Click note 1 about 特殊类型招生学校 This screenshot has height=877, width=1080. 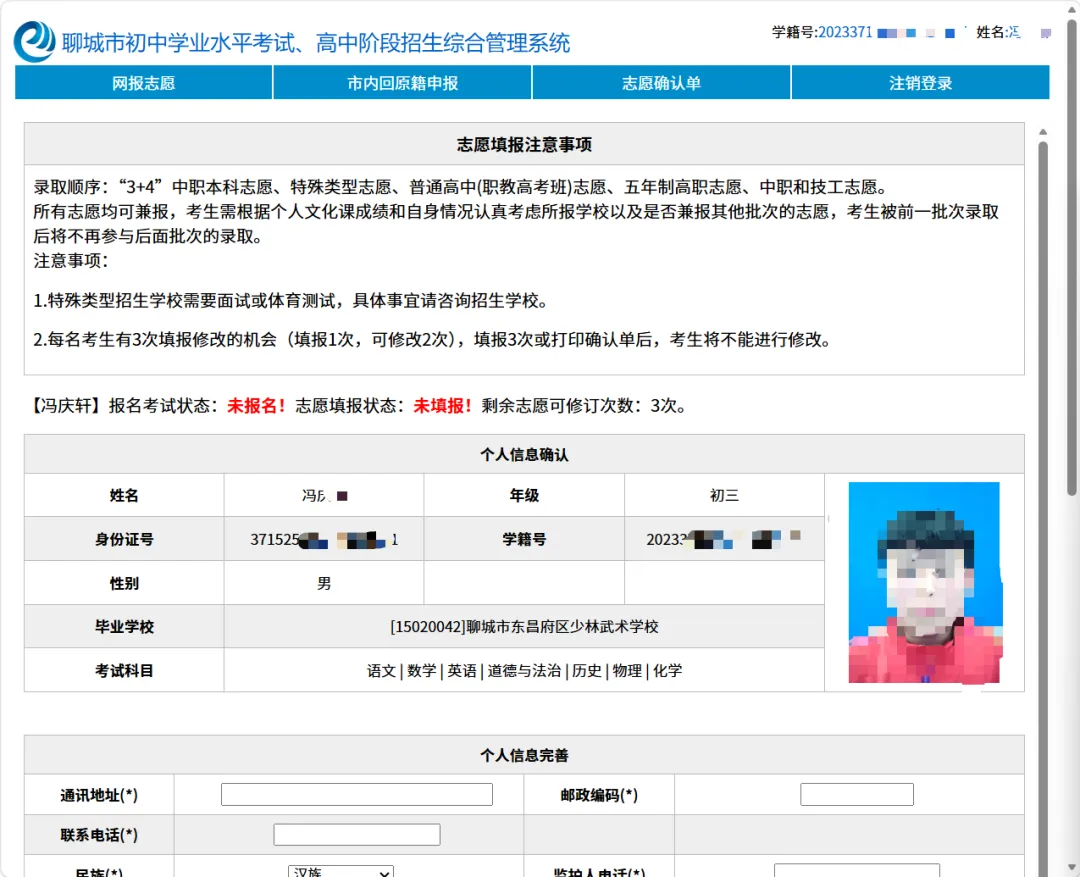(291, 301)
